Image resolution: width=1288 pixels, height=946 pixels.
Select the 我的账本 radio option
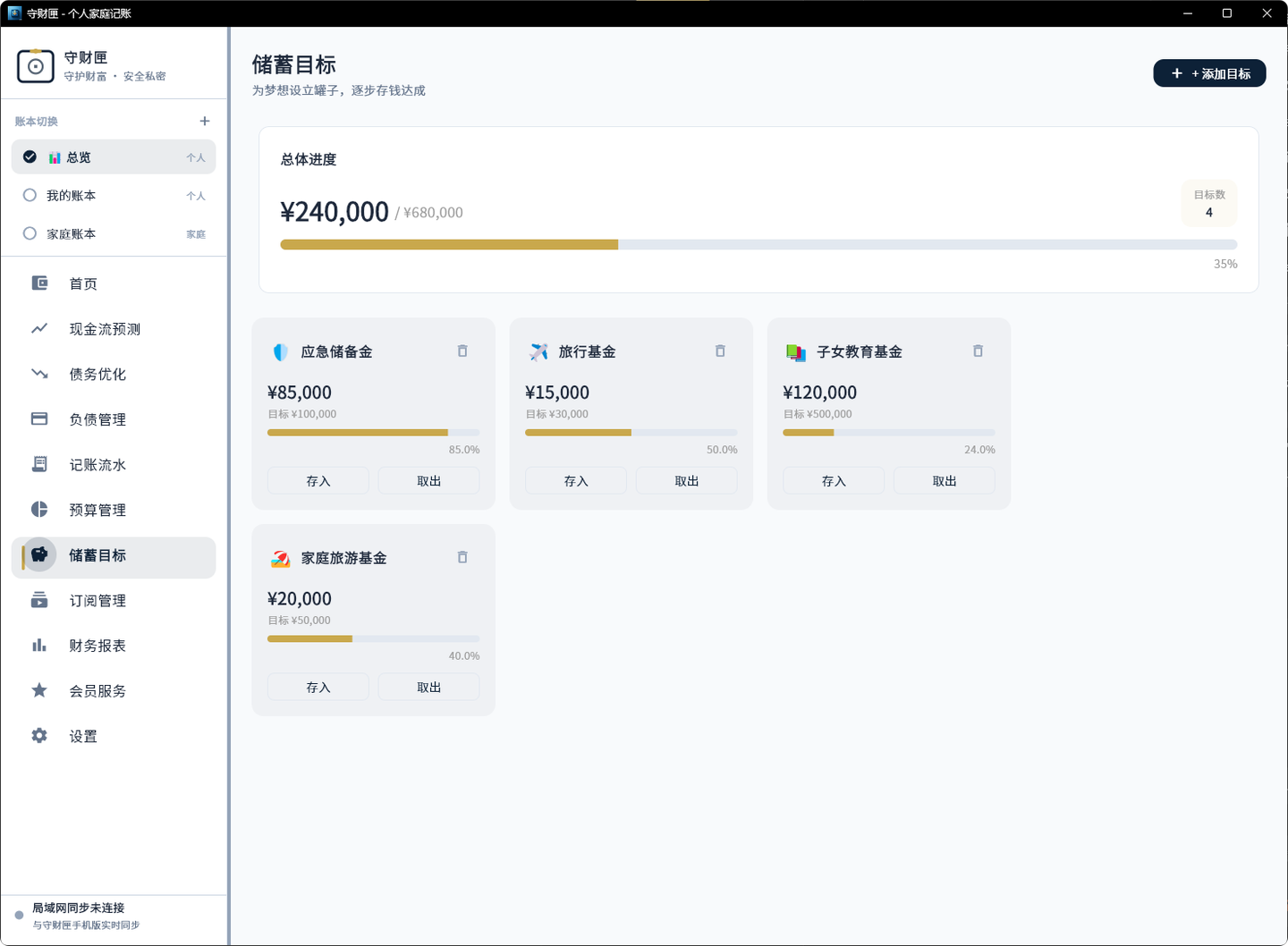pos(30,195)
